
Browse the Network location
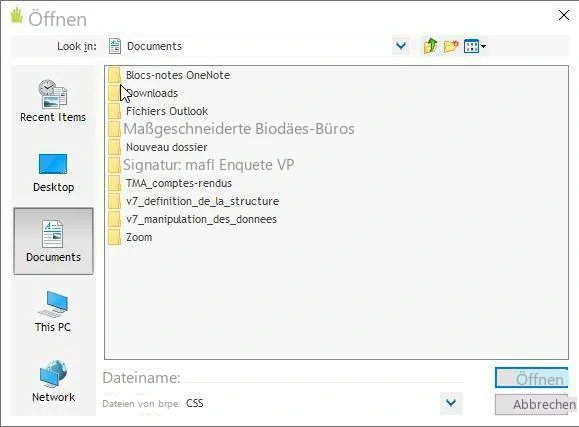(53, 381)
